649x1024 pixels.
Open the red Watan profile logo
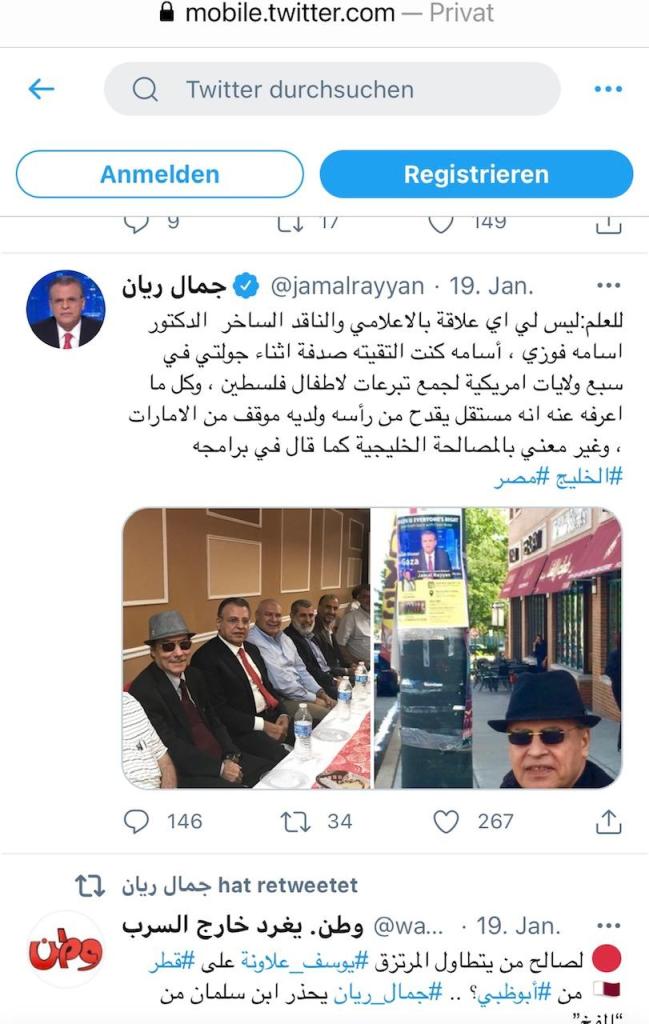click(x=65, y=950)
